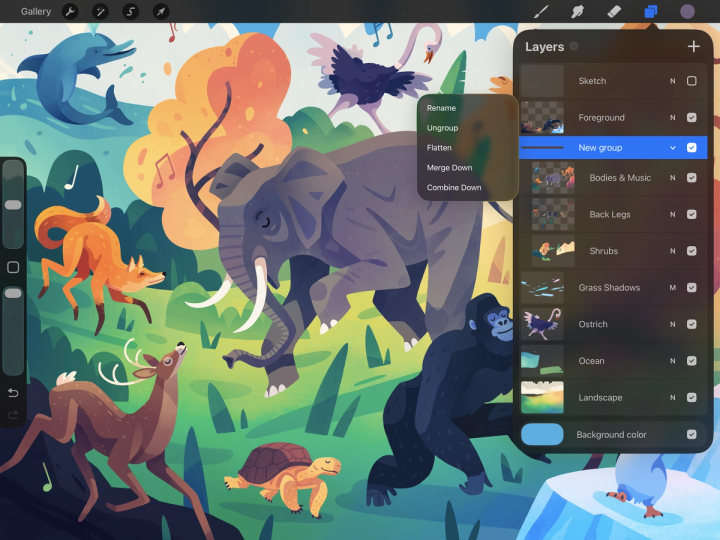Click the Grass Shadows layer name
Image resolution: width=720 pixels, height=540 pixels.
pos(609,287)
